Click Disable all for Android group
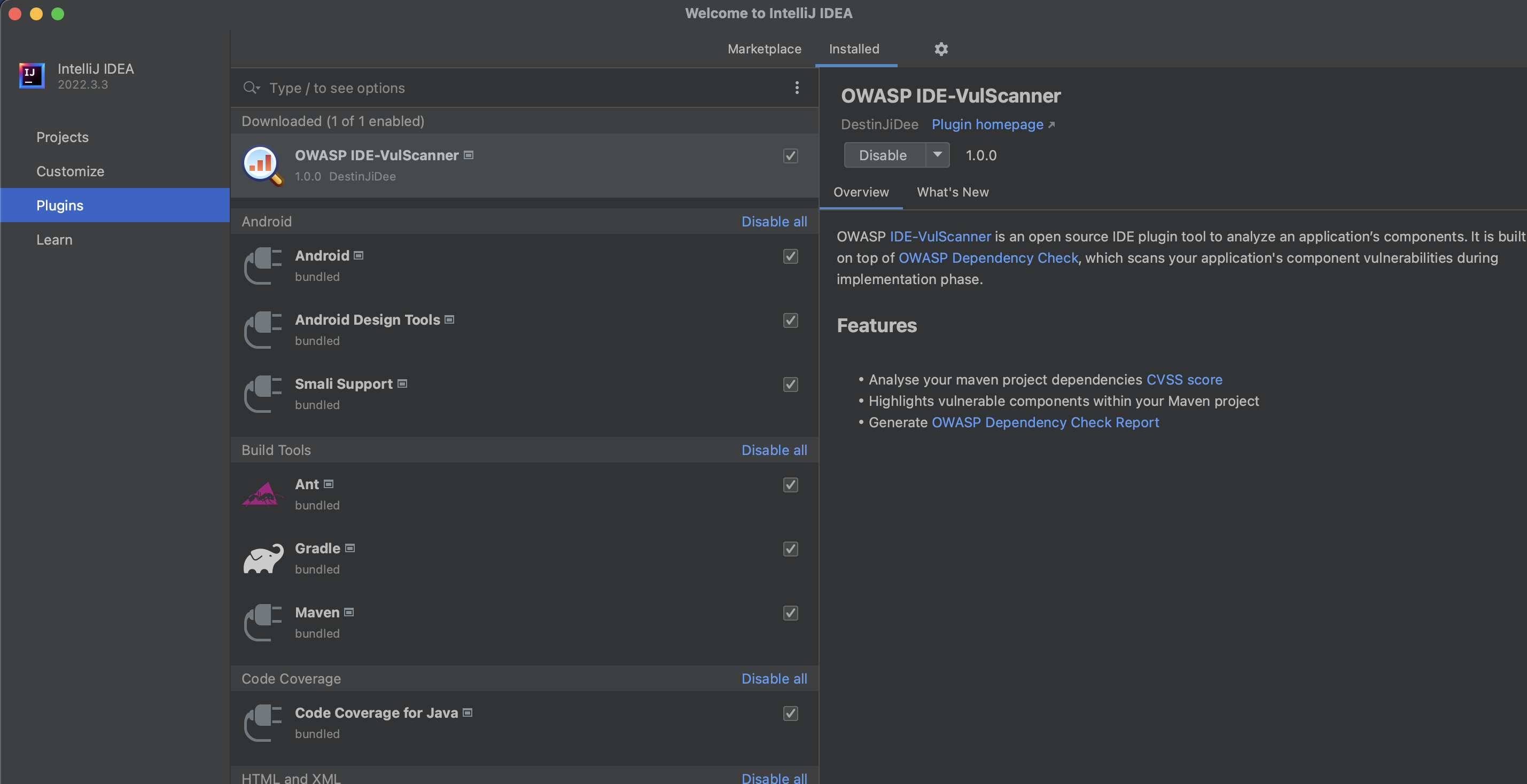The height and width of the screenshot is (784, 1527). (774, 222)
